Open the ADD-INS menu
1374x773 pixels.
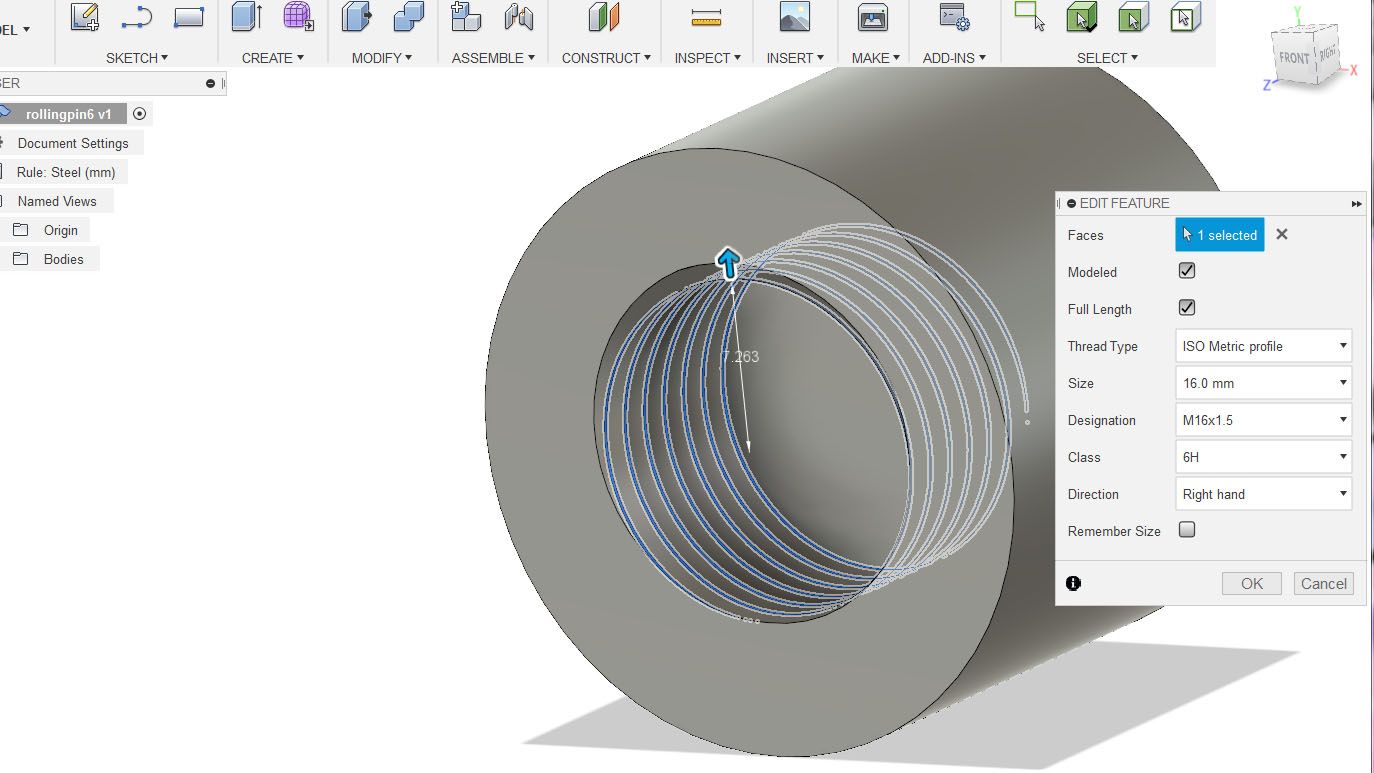click(954, 58)
